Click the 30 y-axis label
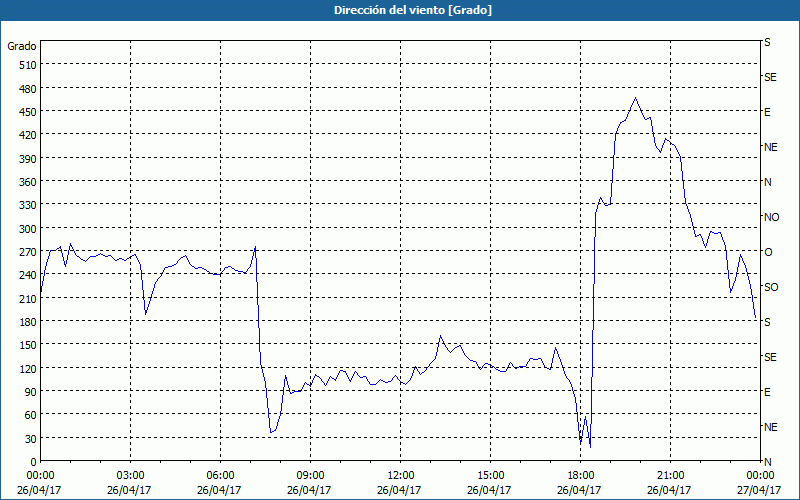Screen dimensions: 800x500 [30, 438]
